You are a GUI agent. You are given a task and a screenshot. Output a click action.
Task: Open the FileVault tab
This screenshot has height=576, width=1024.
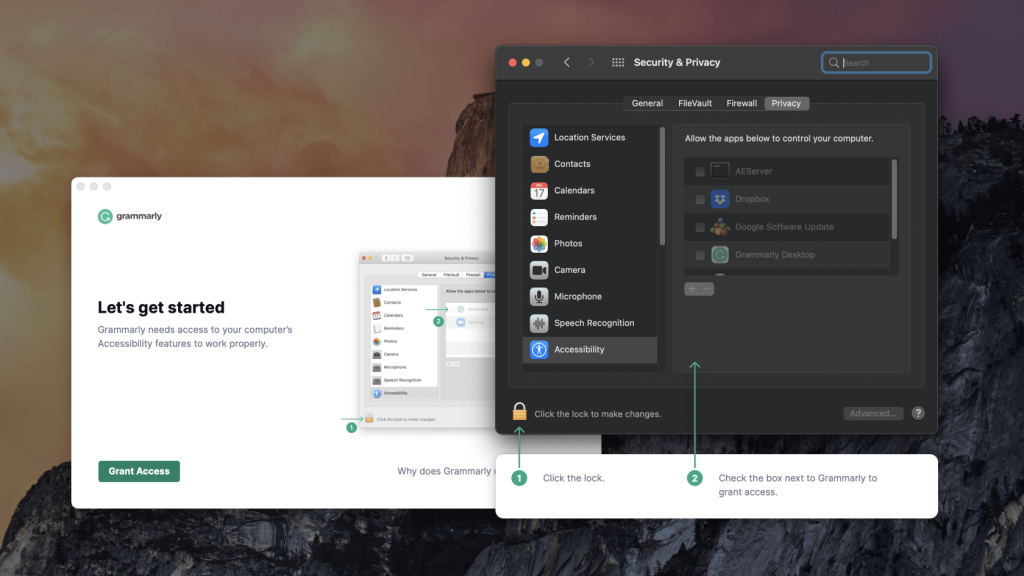point(695,103)
